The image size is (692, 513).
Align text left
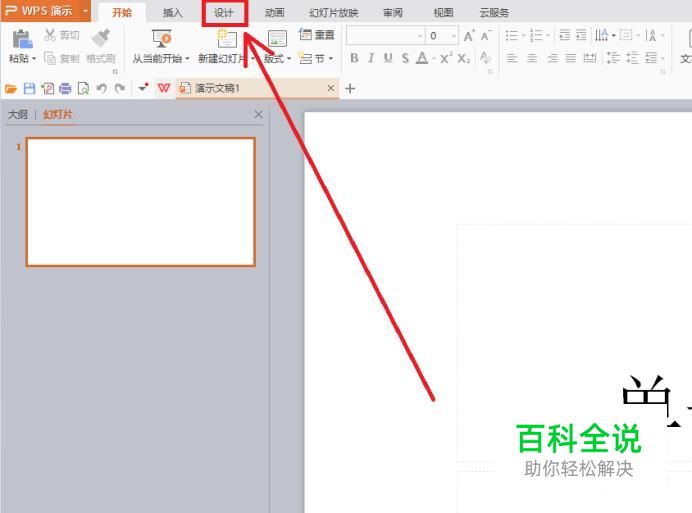[511, 58]
